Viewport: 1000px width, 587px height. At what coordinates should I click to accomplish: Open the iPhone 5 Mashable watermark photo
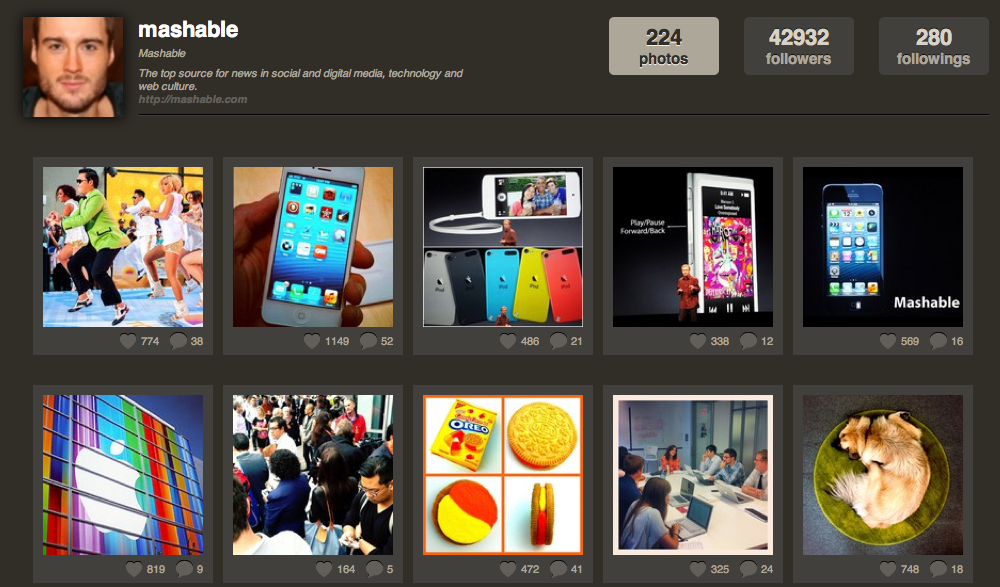click(883, 247)
